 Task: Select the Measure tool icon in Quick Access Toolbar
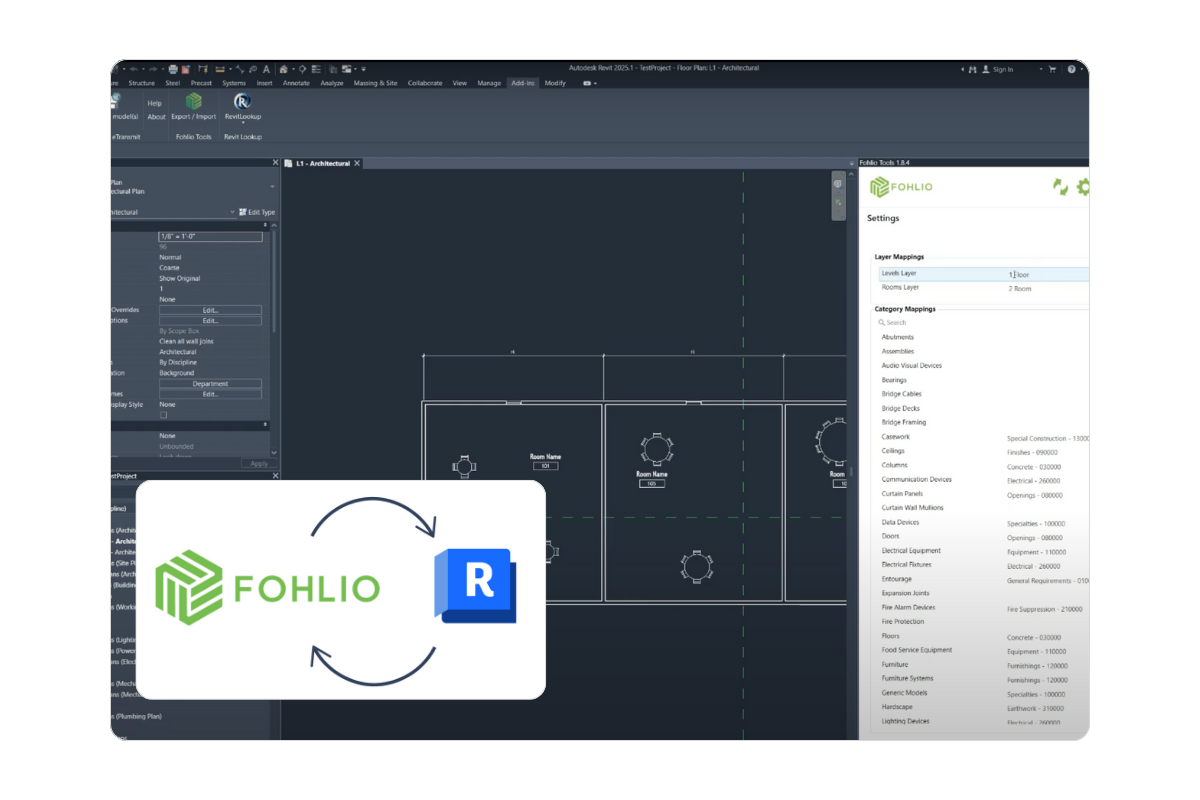coord(218,68)
